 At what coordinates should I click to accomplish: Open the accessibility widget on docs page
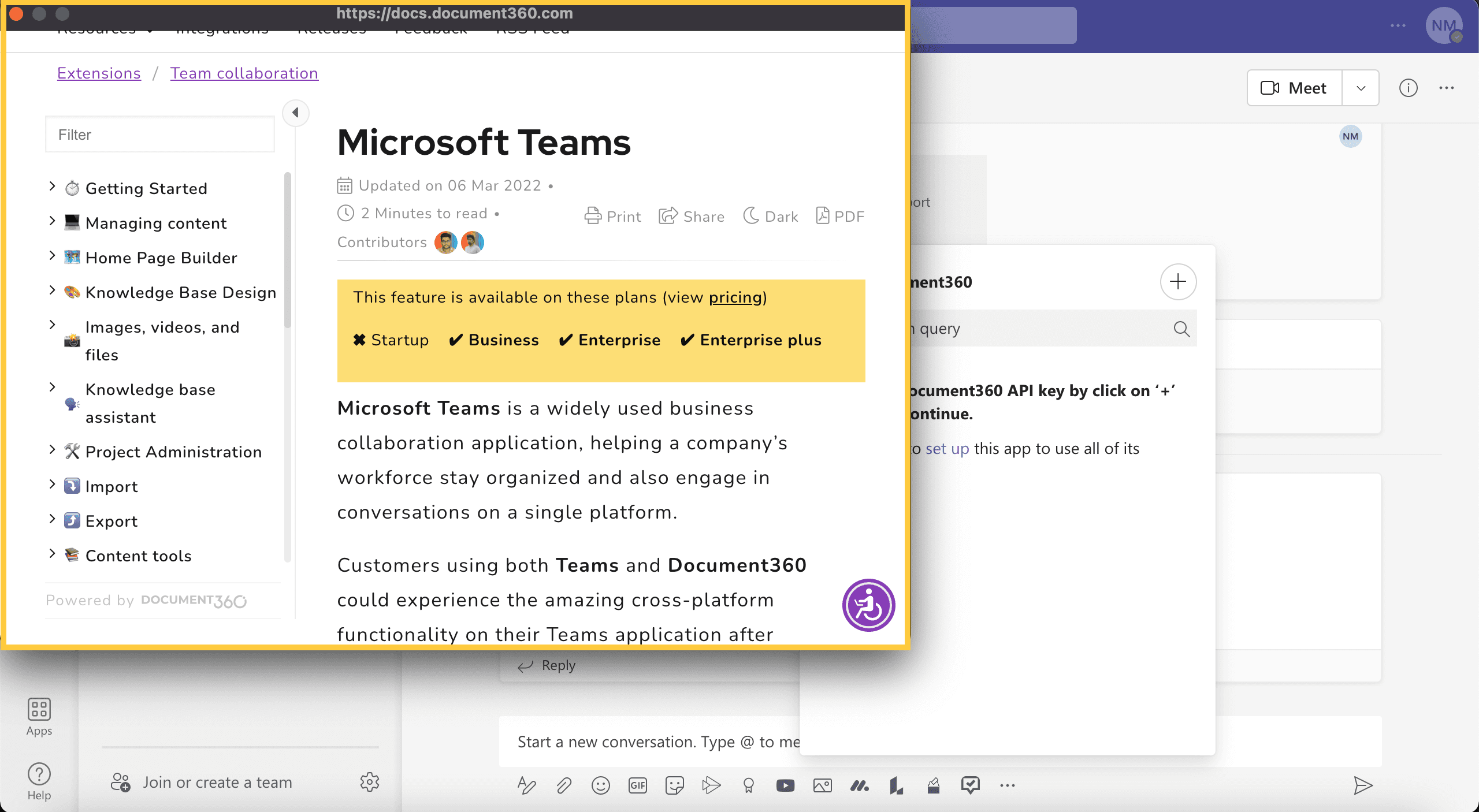[868, 605]
